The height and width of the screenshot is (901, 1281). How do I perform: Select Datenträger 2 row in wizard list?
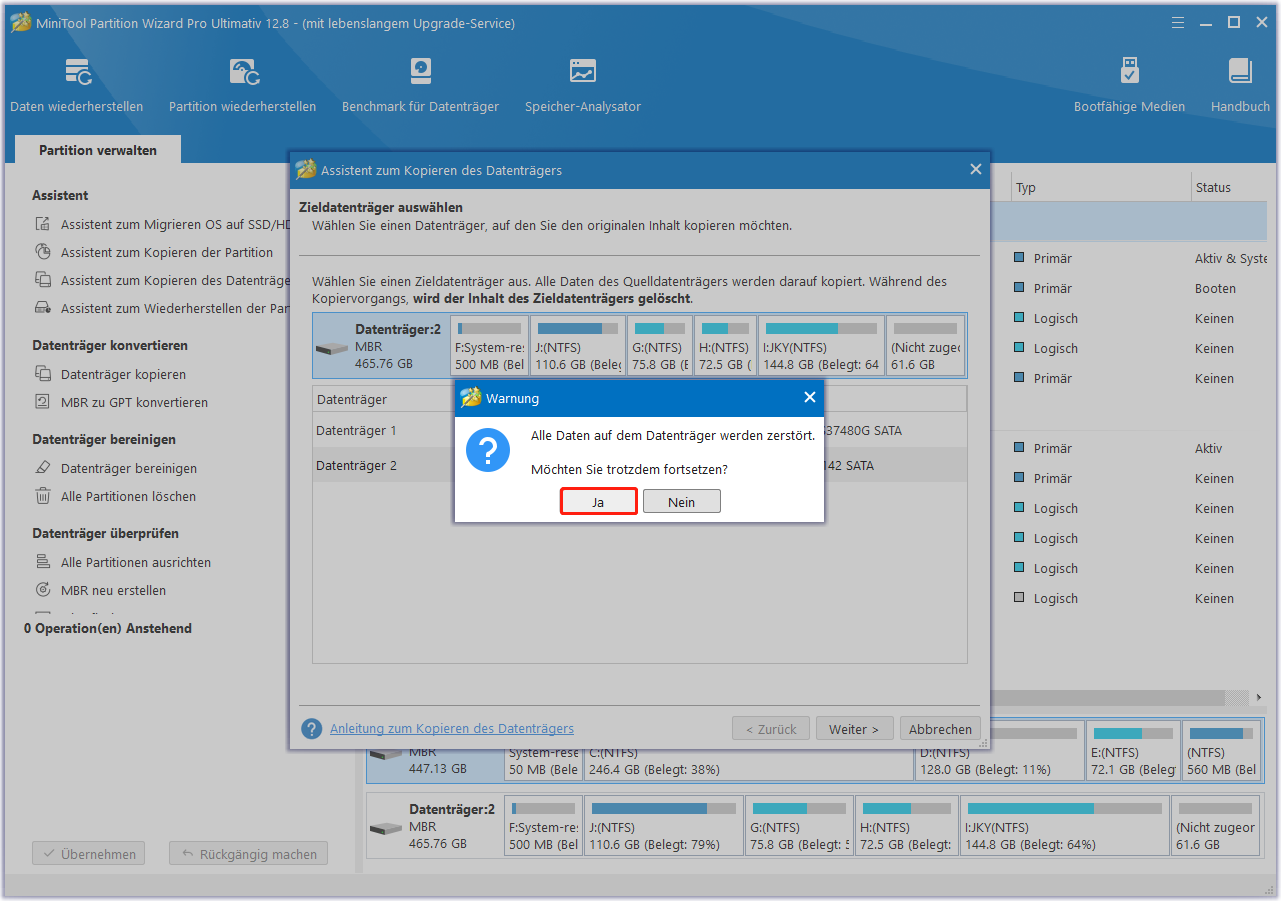pos(639,465)
